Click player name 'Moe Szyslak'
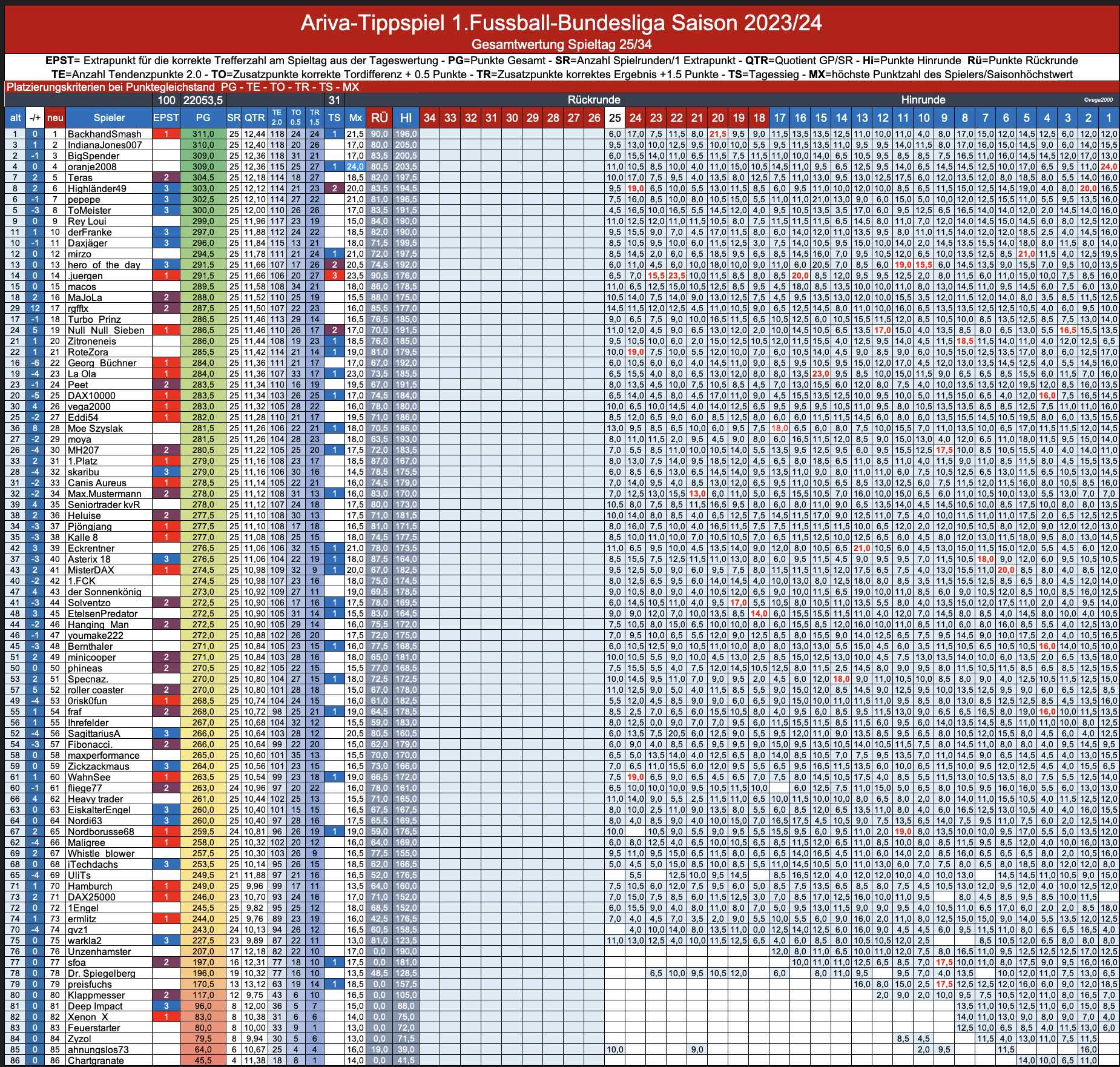Image resolution: width=1120 pixels, height=1067 pixels. [x=95, y=428]
